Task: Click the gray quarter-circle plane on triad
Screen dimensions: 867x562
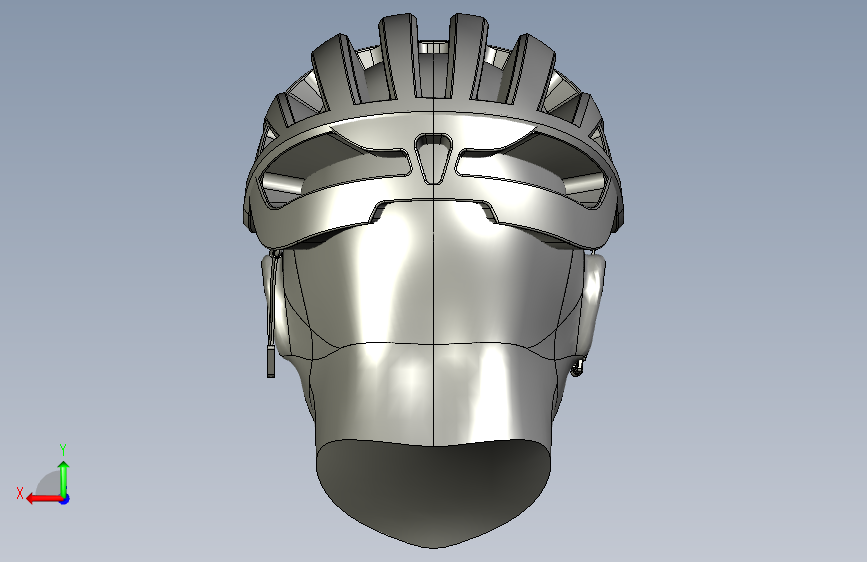Action: click(50, 483)
